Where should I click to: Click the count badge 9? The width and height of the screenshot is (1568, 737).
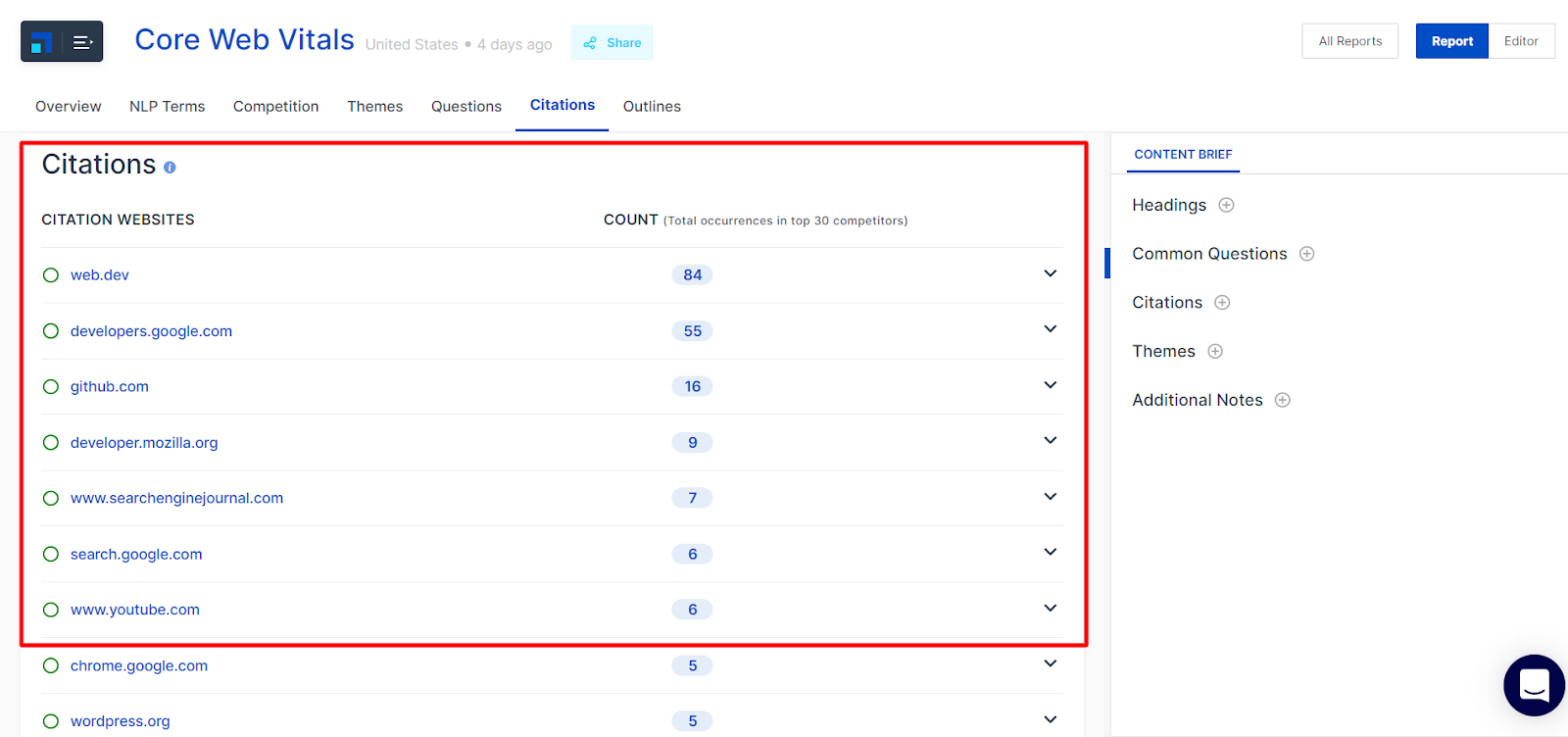point(693,443)
